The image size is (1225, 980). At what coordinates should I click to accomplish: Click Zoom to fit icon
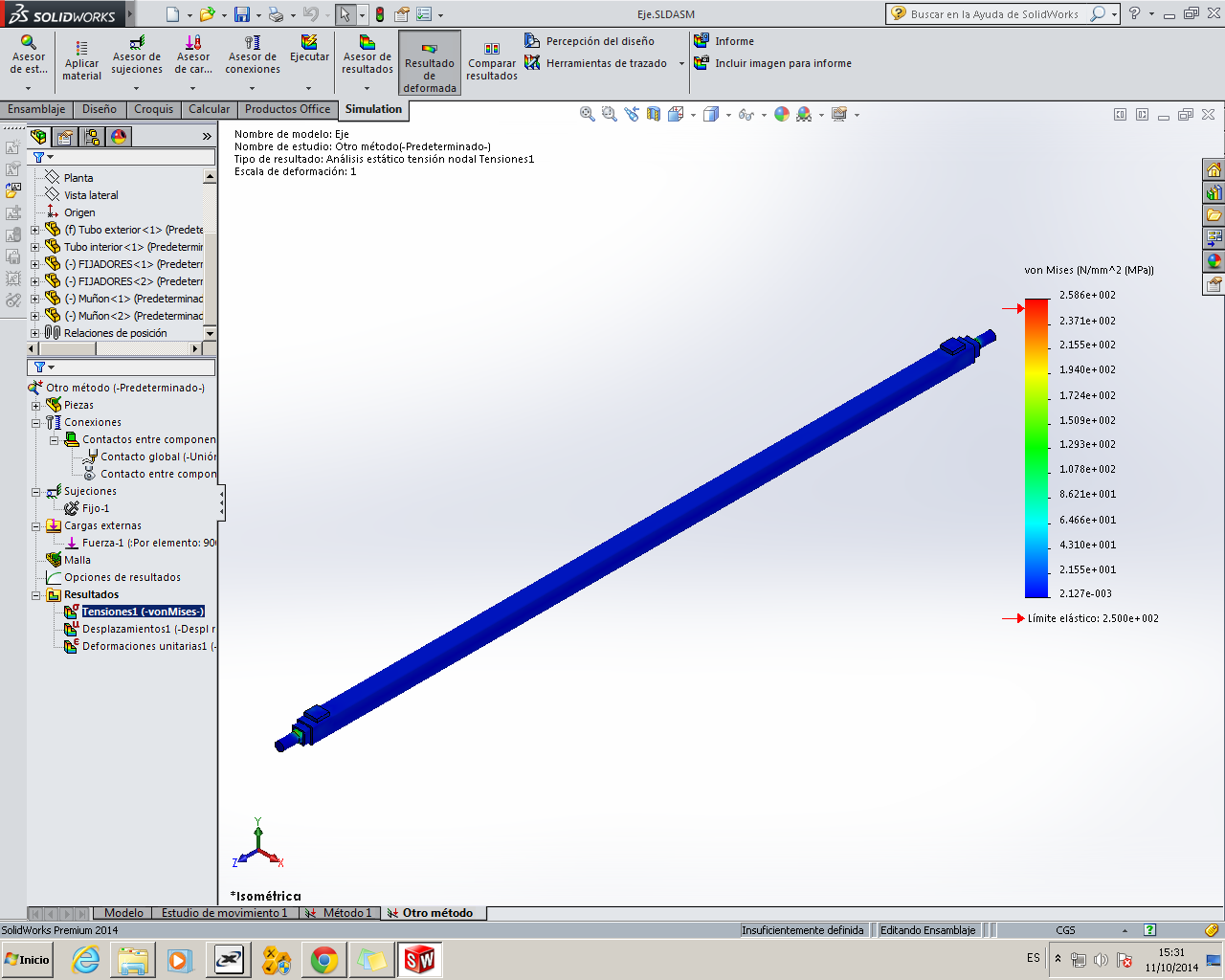pyautogui.click(x=588, y=114)
